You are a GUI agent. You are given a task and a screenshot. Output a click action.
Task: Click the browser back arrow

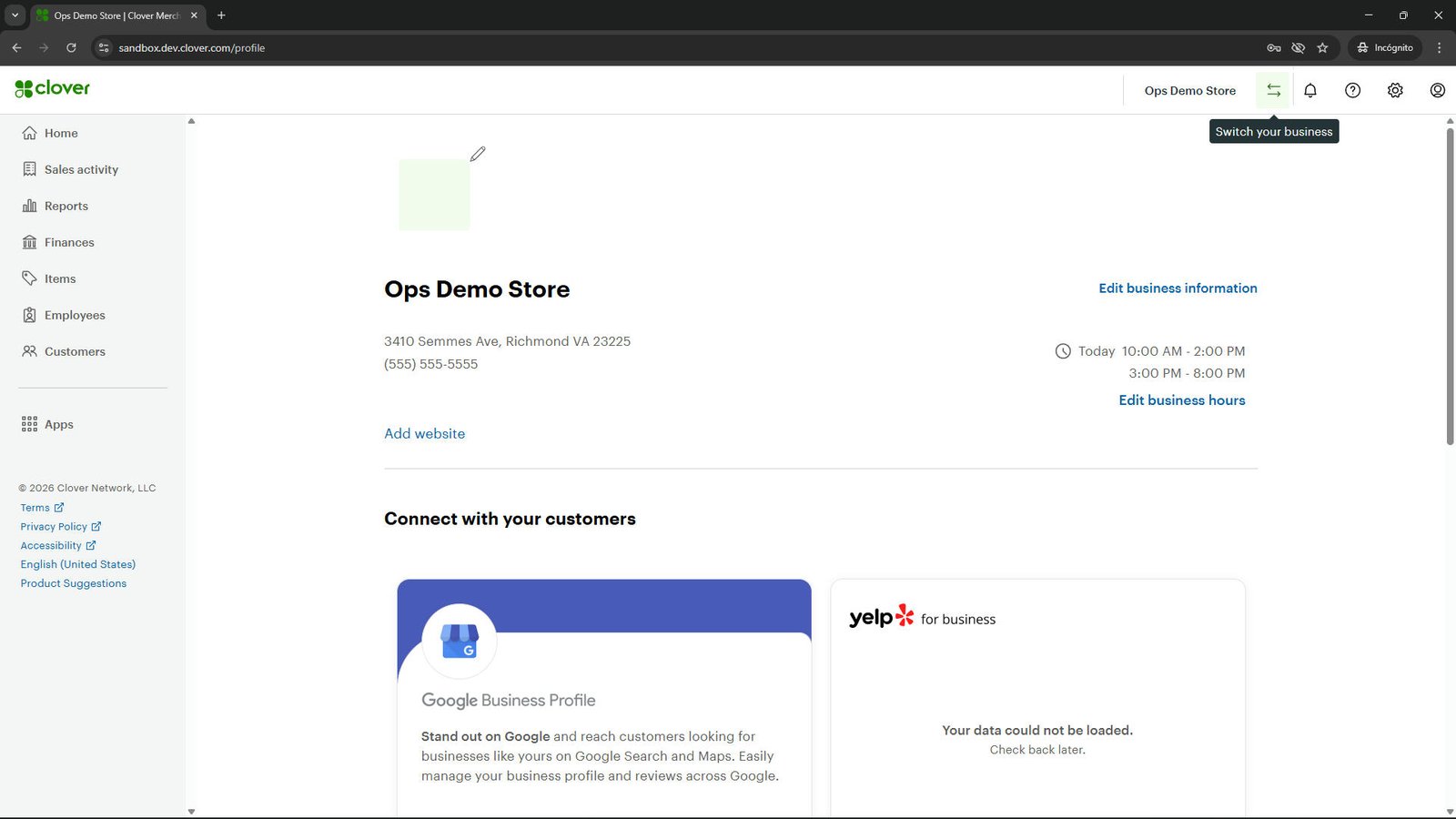[x=16, y=47]
